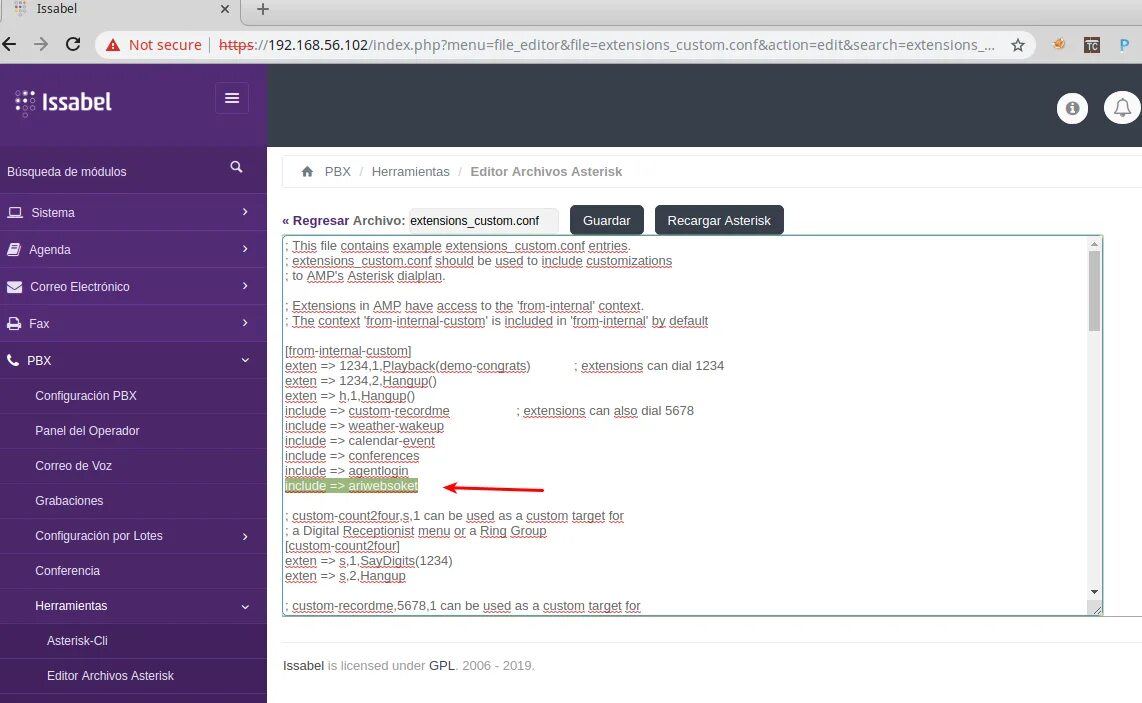Open new browser tab with plus
The height and width of the screenshot is (703, 1142).
tap(263, 9)
